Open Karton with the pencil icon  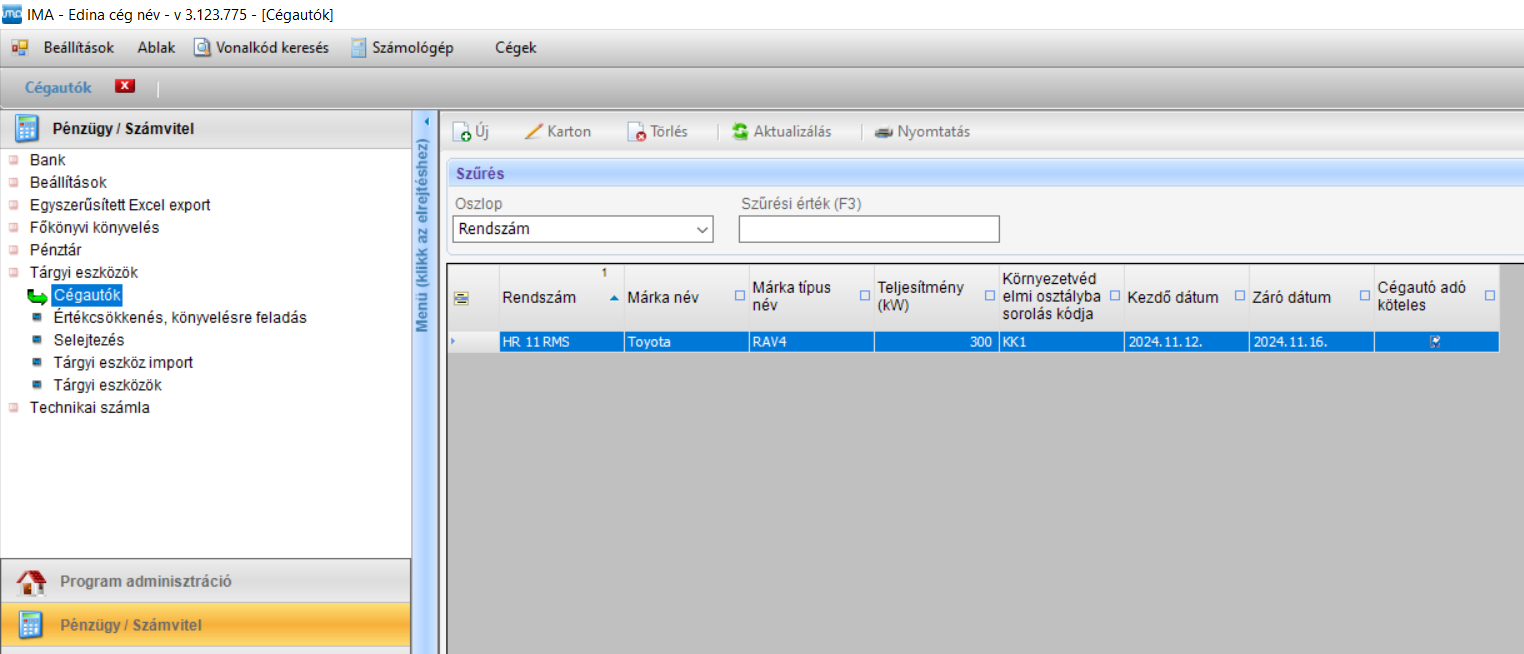[x=534, y=132]
